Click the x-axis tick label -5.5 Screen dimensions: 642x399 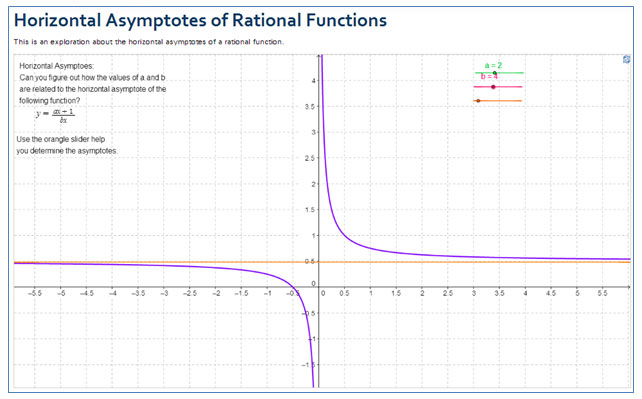pyautogui.click(x=35, y=293)
